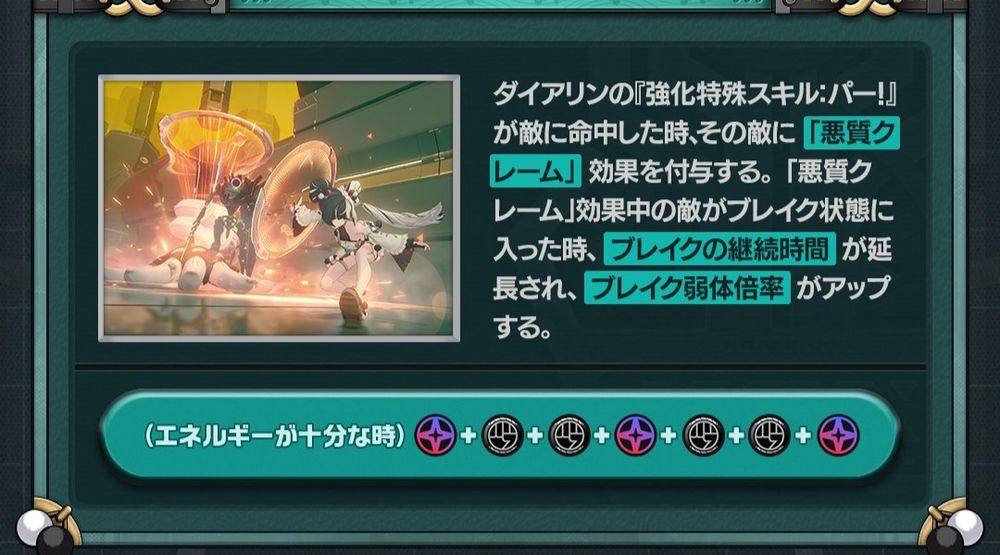Click the third fist basic attack icon
This screenshot has height=555, width=1000.
(x=703, y=435)
